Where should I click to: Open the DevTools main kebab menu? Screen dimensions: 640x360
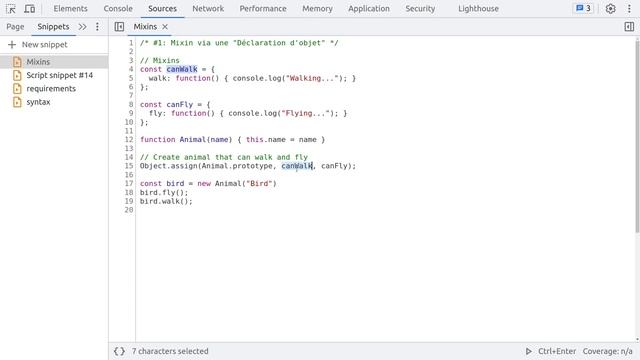tap(629, 9)
